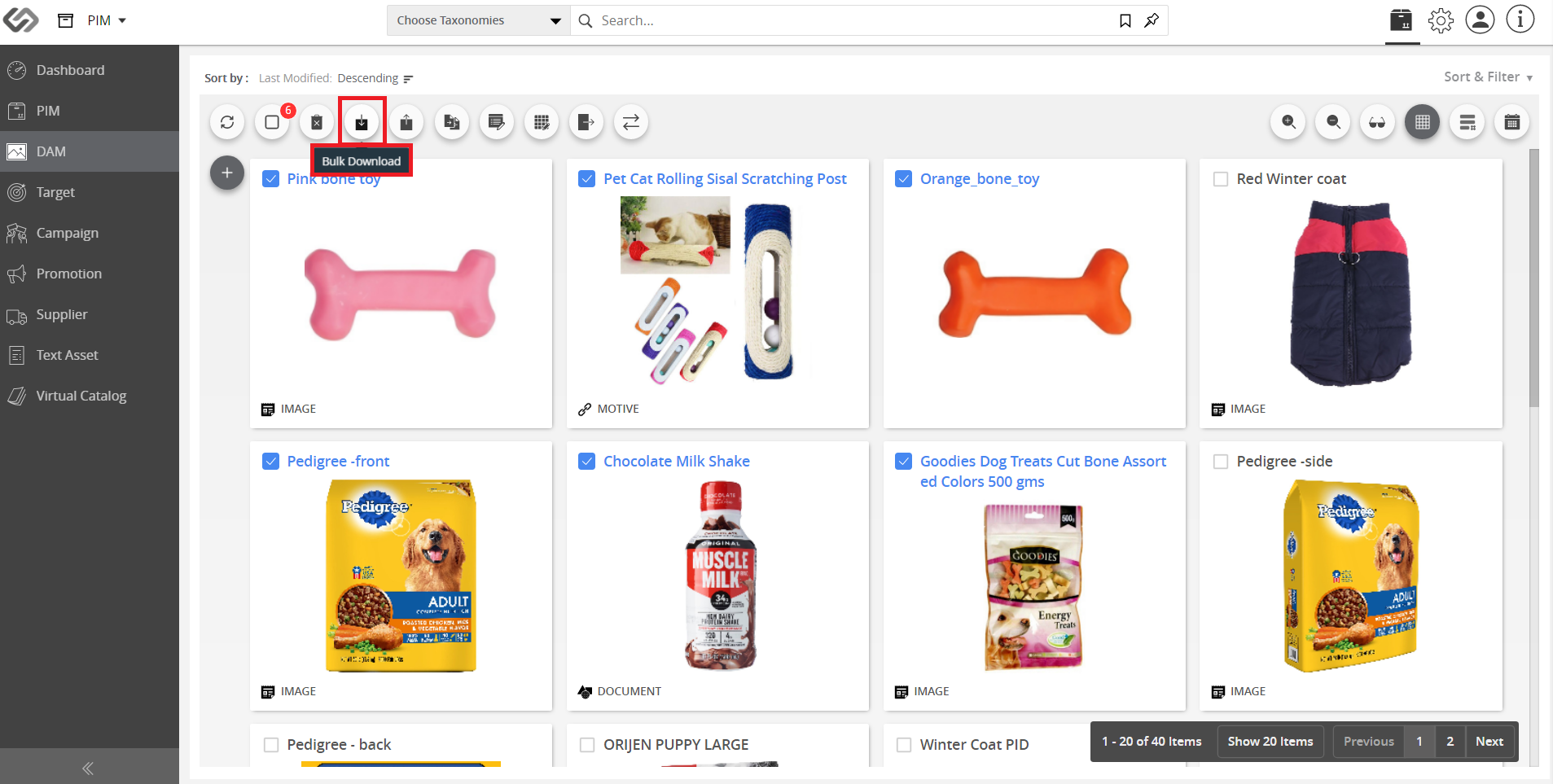Expand the Sort & Filter panel

click(x=1488, y=77)
